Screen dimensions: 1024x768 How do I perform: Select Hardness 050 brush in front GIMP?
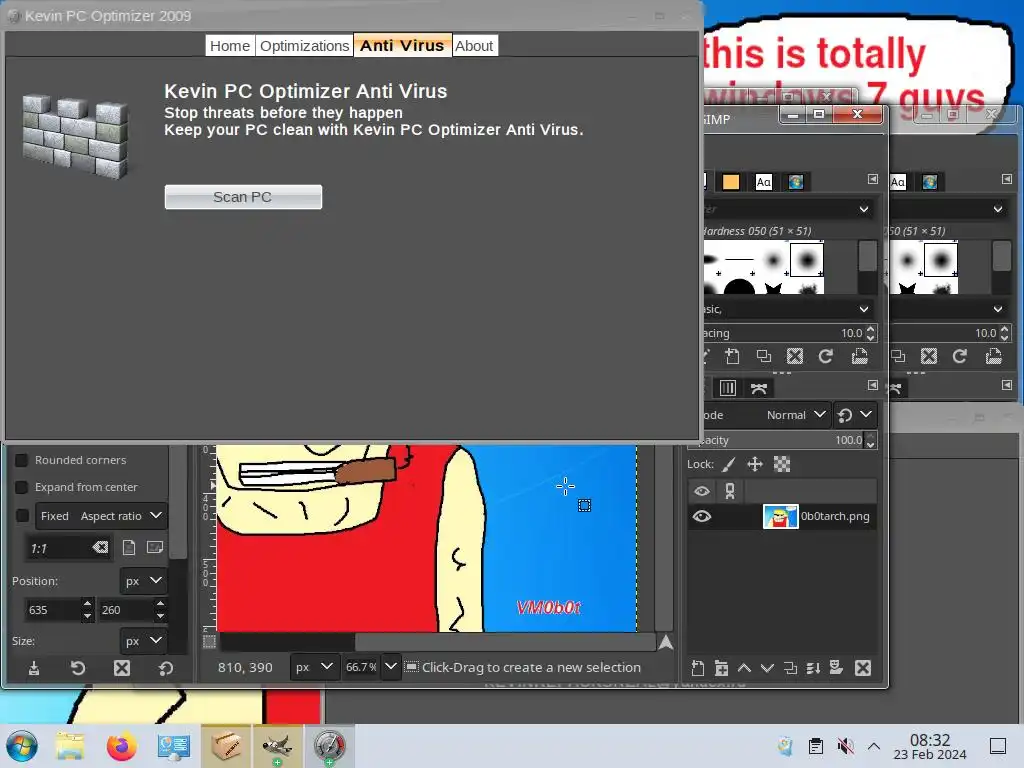click(807, 260)
